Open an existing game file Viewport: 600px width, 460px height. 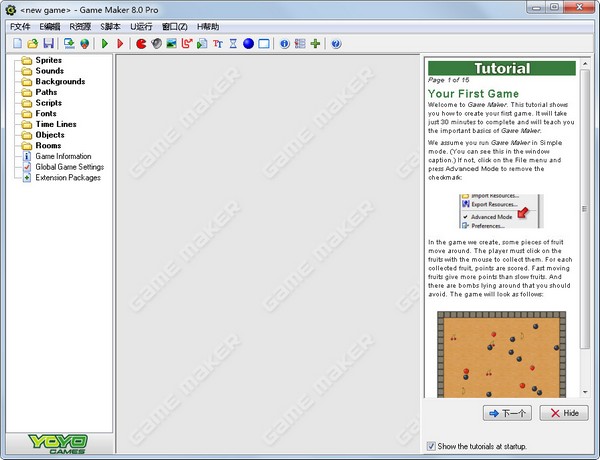(x=33, y=44)
